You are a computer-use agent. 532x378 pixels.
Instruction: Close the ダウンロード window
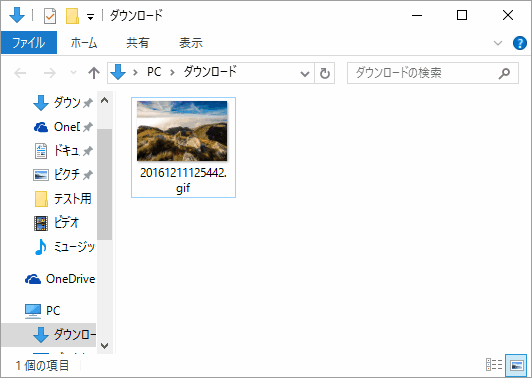click(508, 16)
